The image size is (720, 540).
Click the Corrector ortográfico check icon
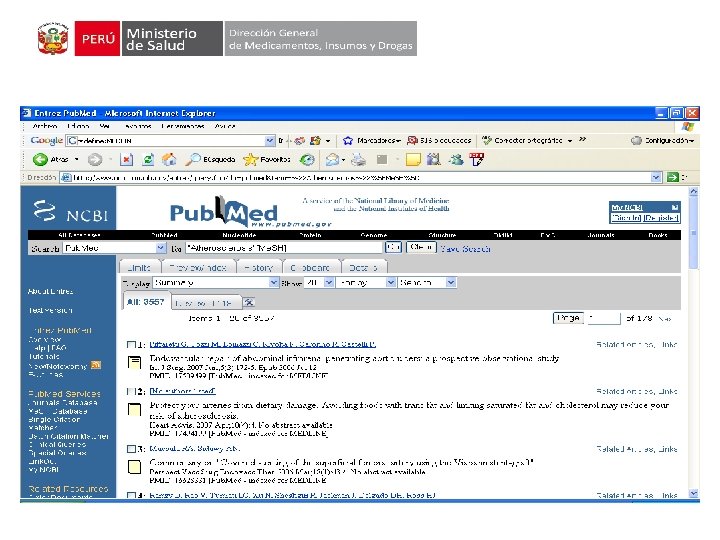(x=487, y=141)
